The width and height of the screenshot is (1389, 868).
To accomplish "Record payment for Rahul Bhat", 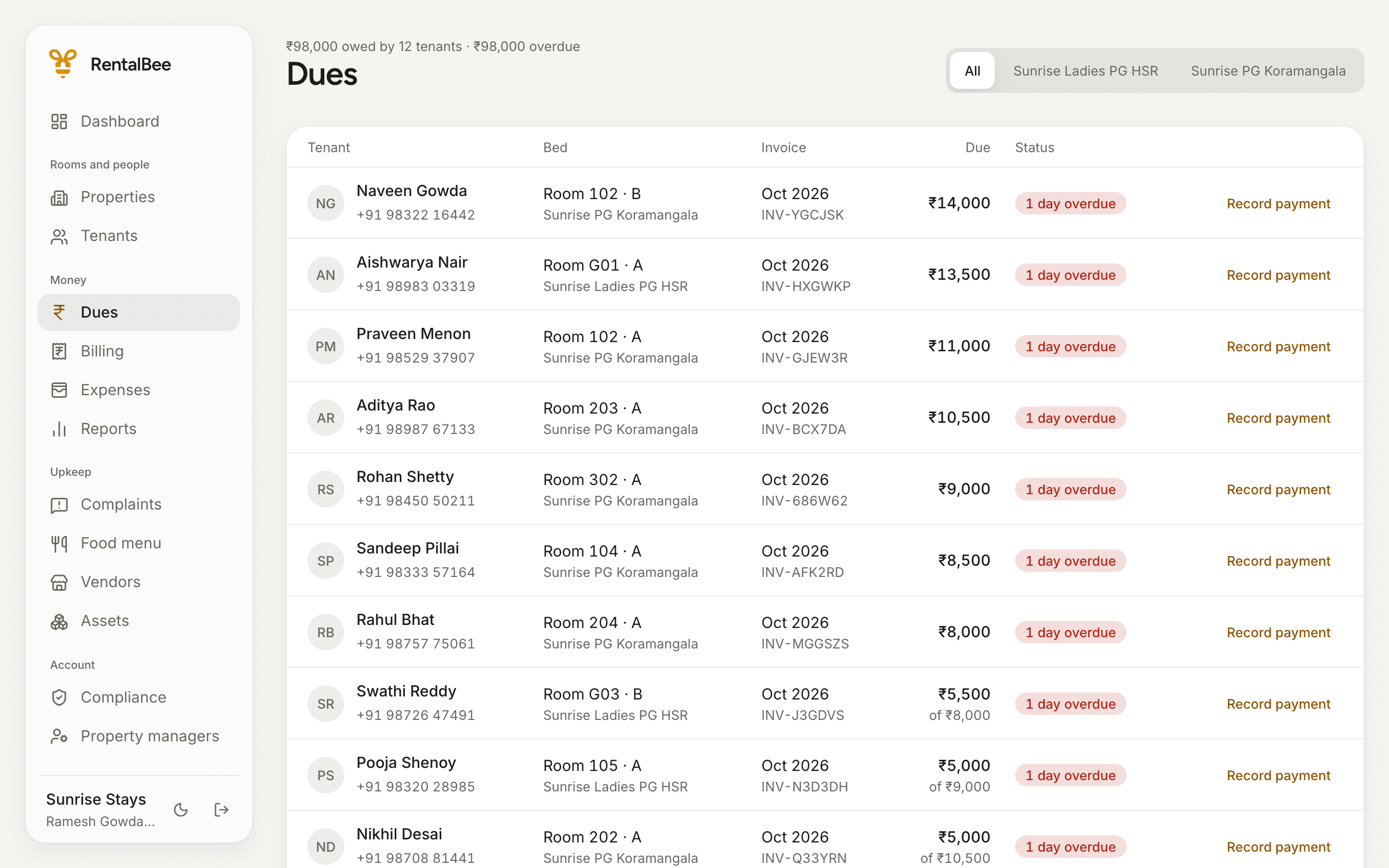I will 1278,633.
